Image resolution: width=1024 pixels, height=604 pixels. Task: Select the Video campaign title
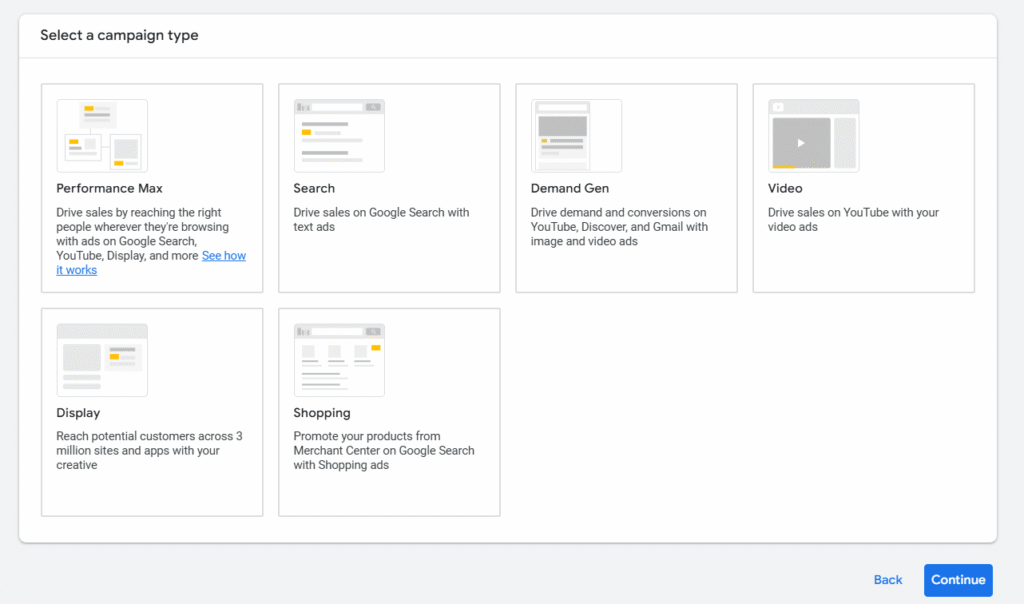pos(785,188)
